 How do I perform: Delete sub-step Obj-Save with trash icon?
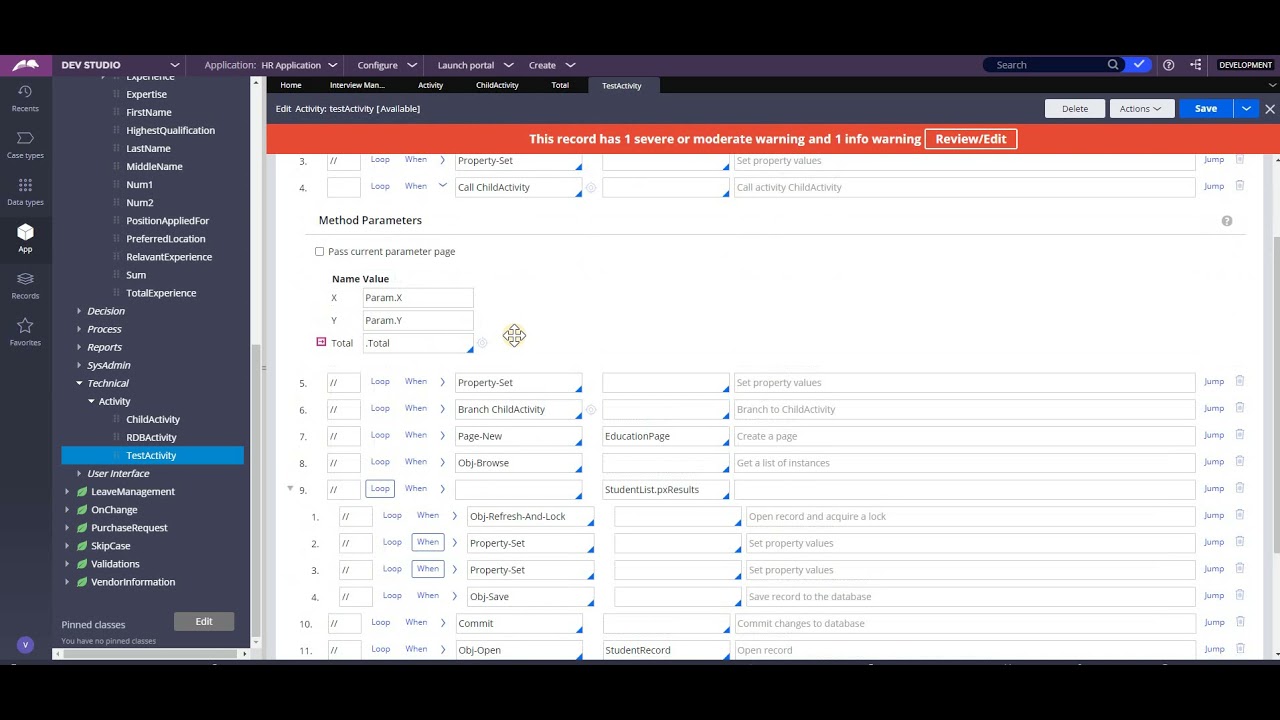point(1240,595)
